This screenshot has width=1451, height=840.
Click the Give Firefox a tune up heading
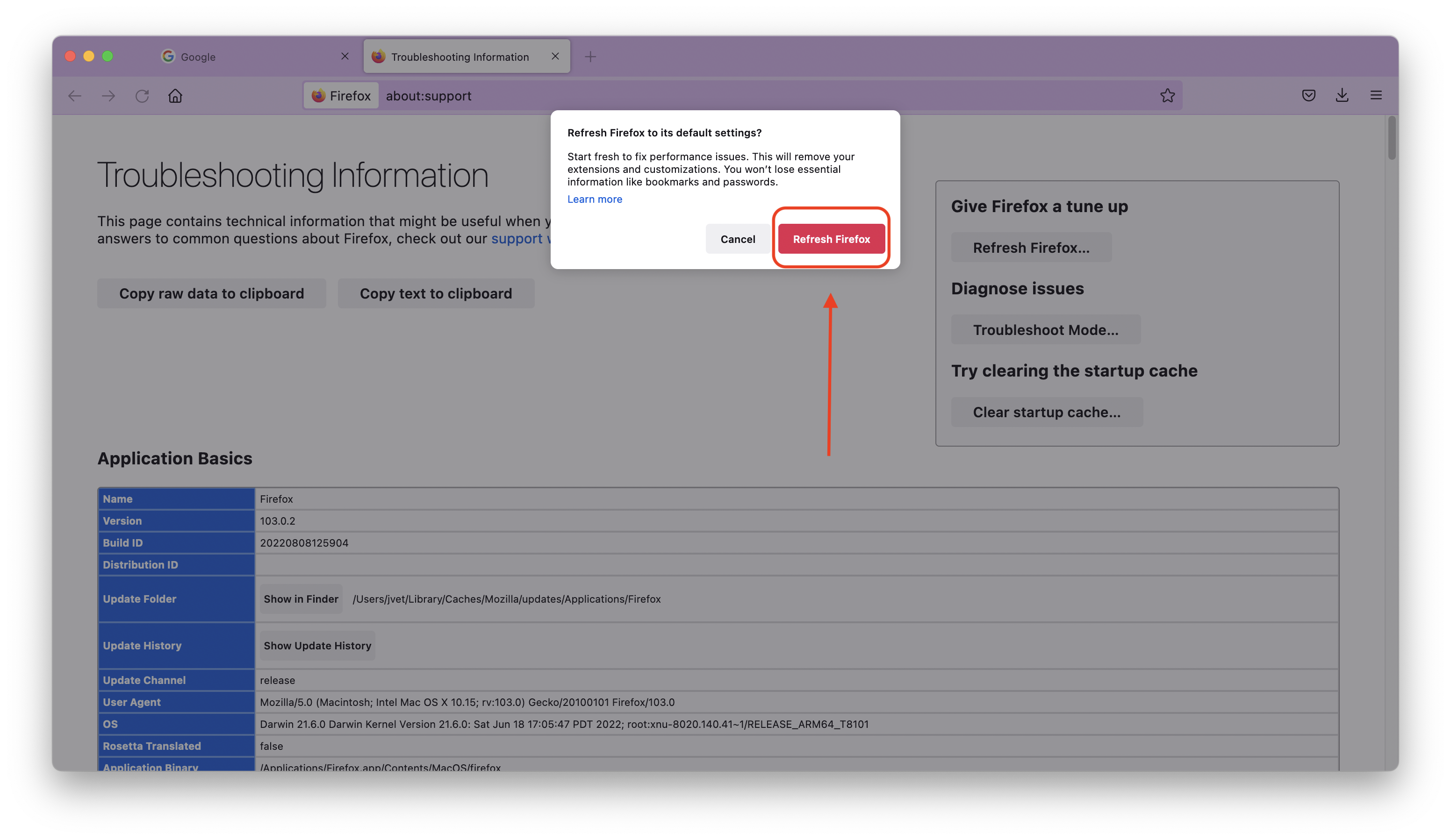(1039, 206)
